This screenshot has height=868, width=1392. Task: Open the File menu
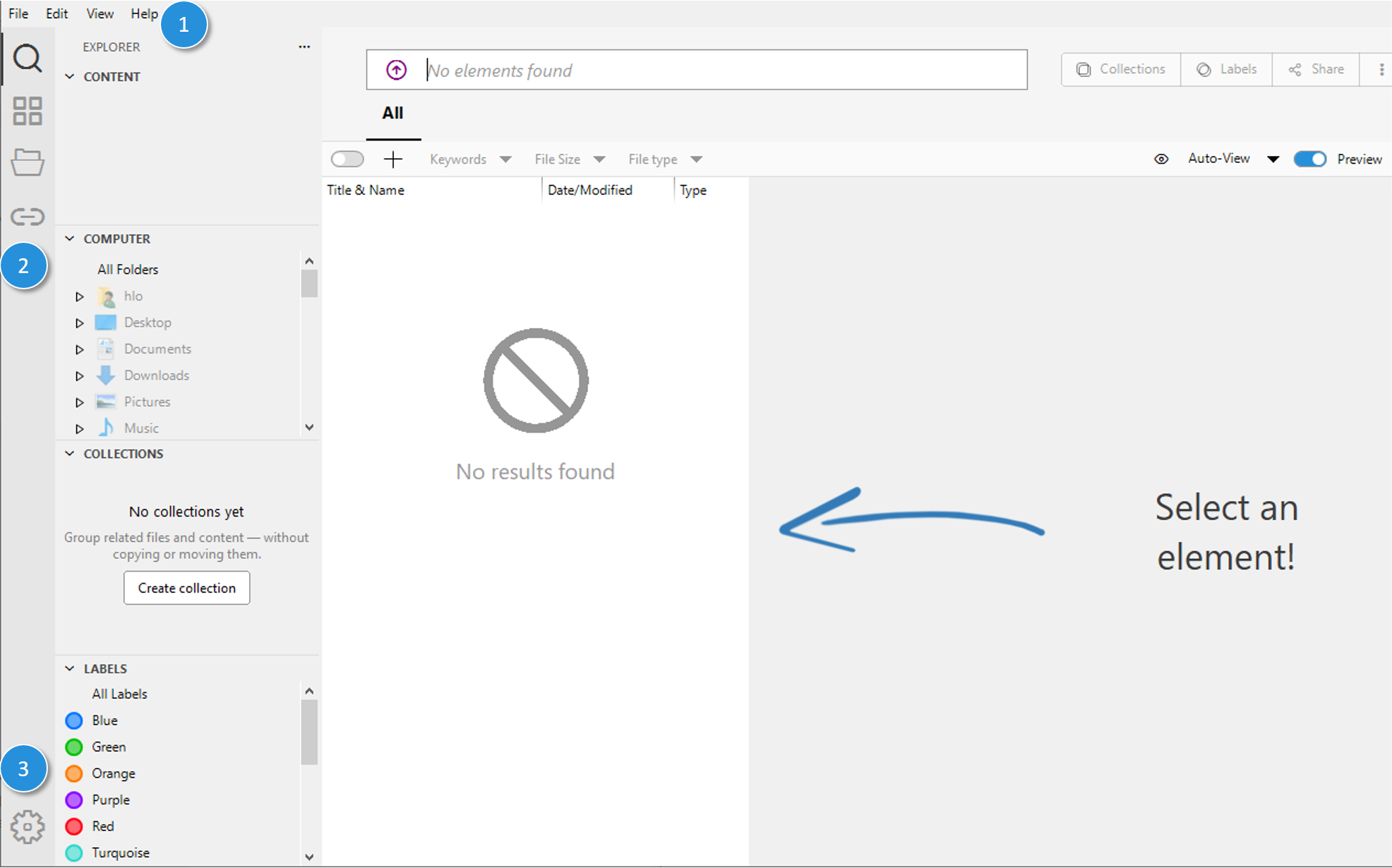point(18,13)
